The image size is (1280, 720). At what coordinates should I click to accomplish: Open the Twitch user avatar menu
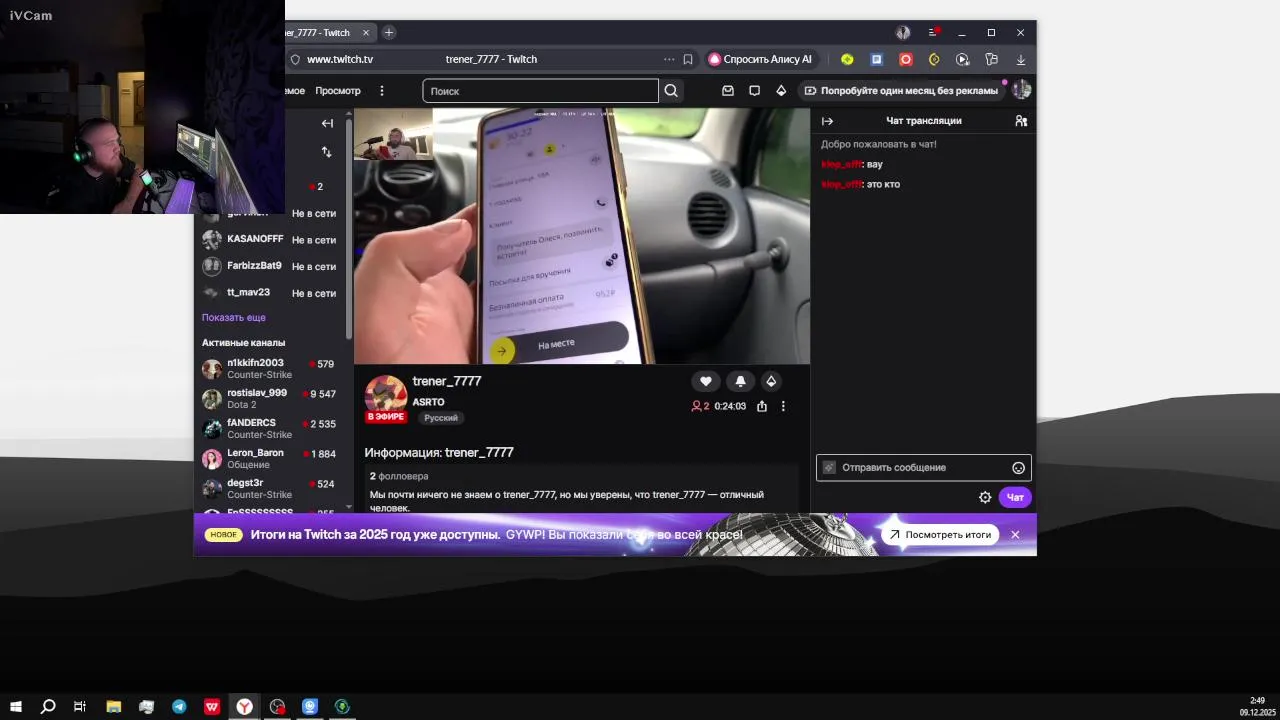pyautogui.click(x=1021, y=90)
